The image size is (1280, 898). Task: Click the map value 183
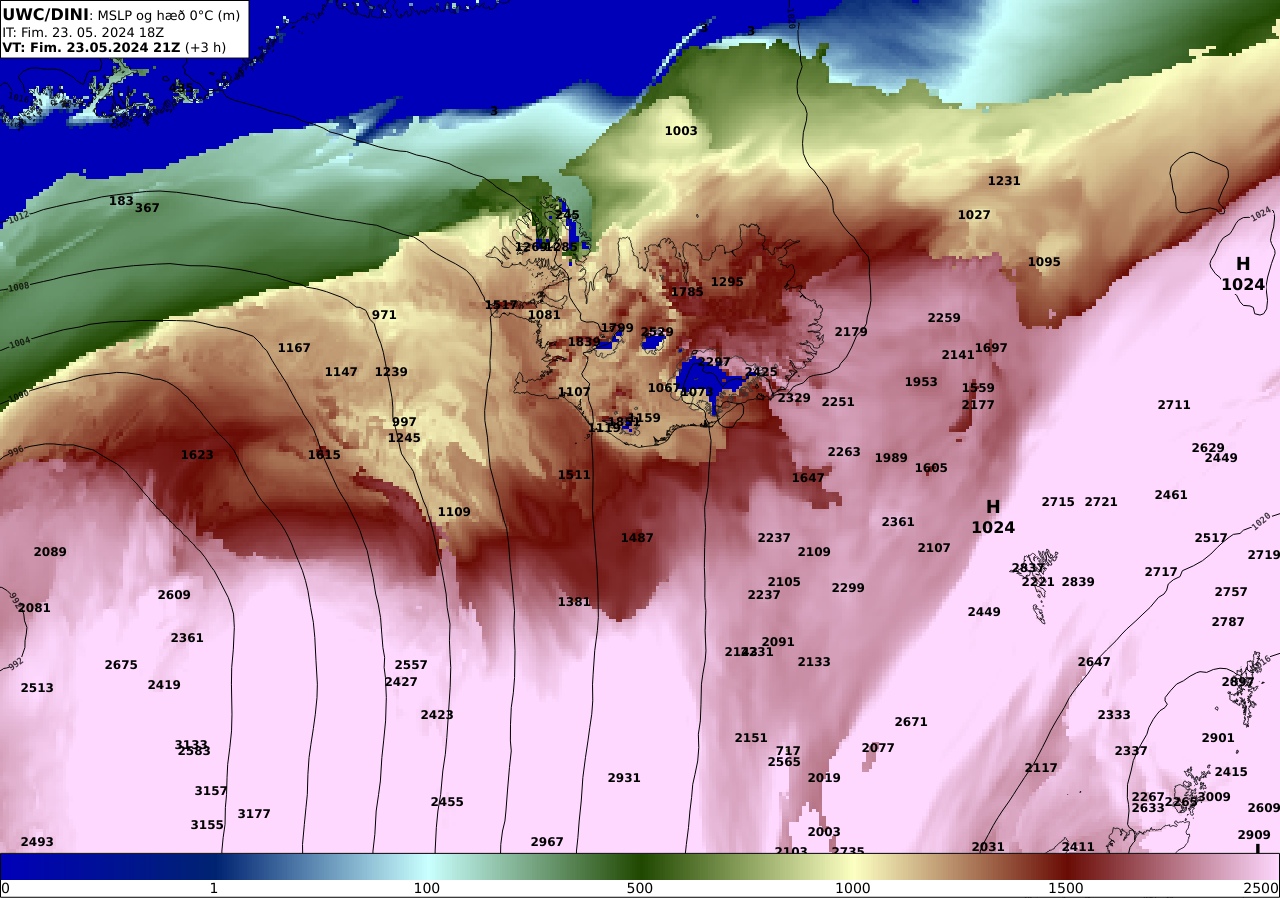[121, 201]
